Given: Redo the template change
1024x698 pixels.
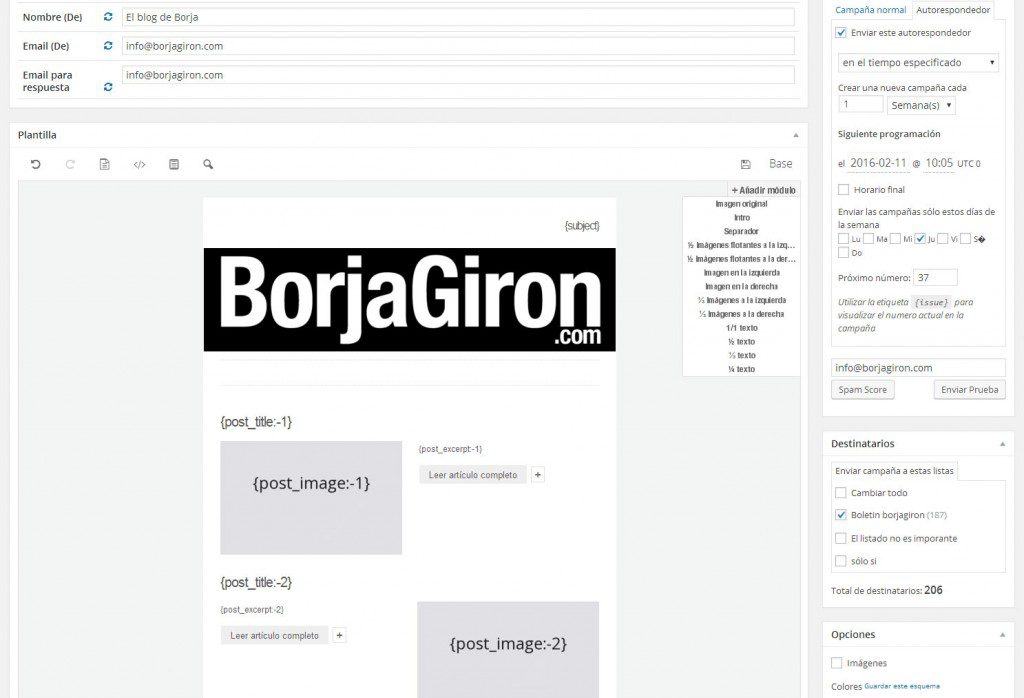Looking at the screenshot, I should (70, 165).
